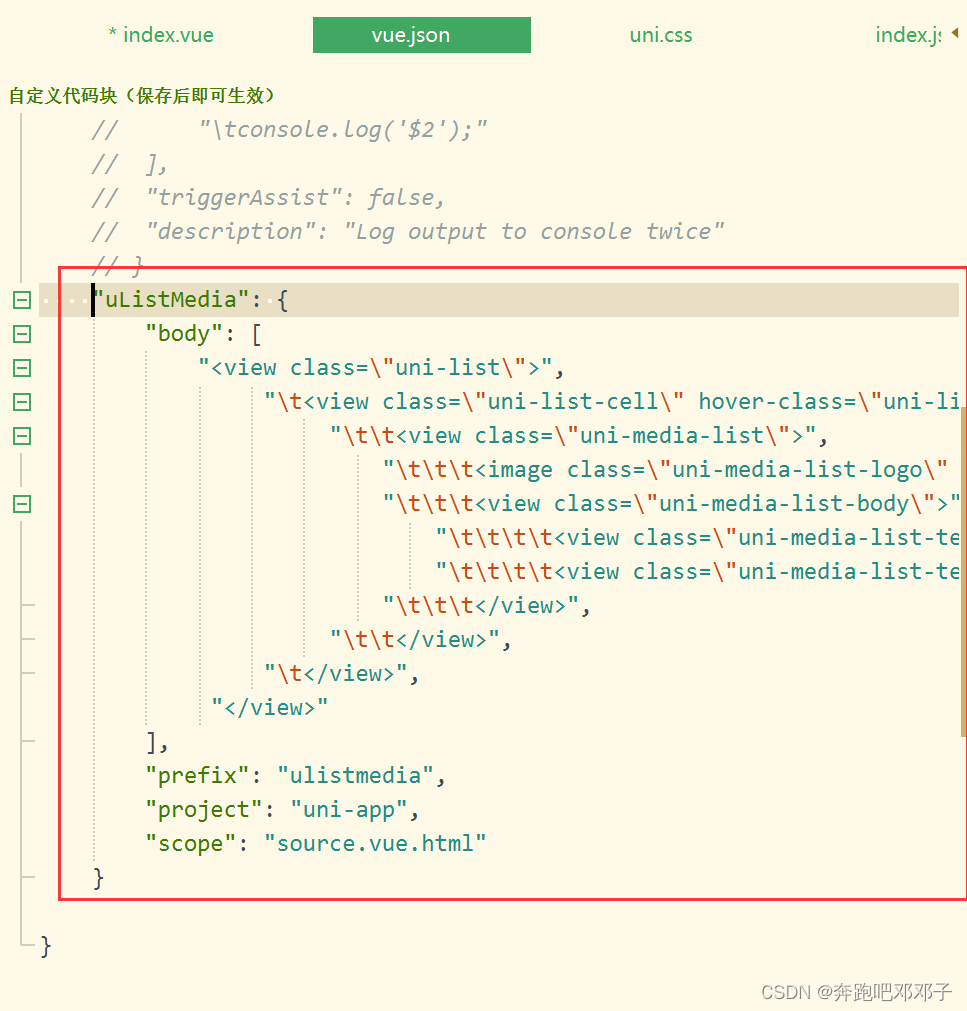Viewport: 967px width, 1011px height.
Task: Click the "ulistmedia" prefix value
Action: pos(355,776)
